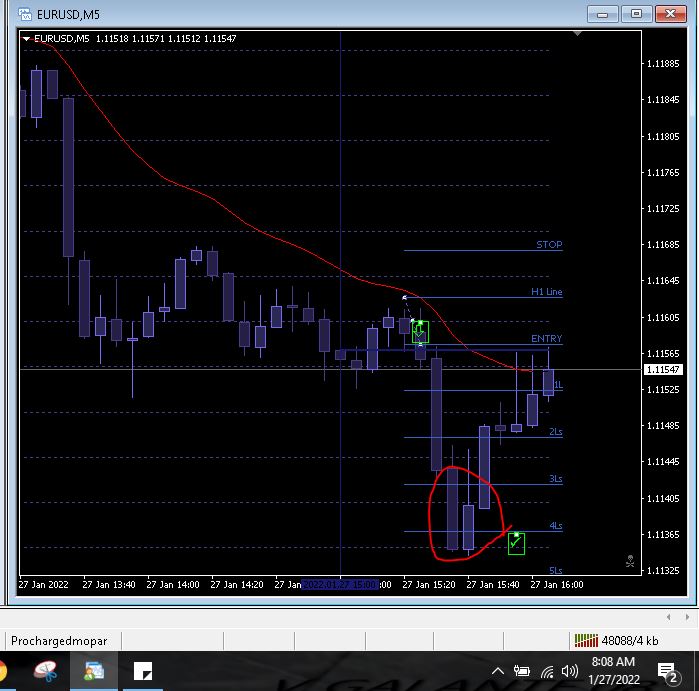Minimize the EURUSD,M5 chart window
The image size is (699, 691).
coord(602,14)
